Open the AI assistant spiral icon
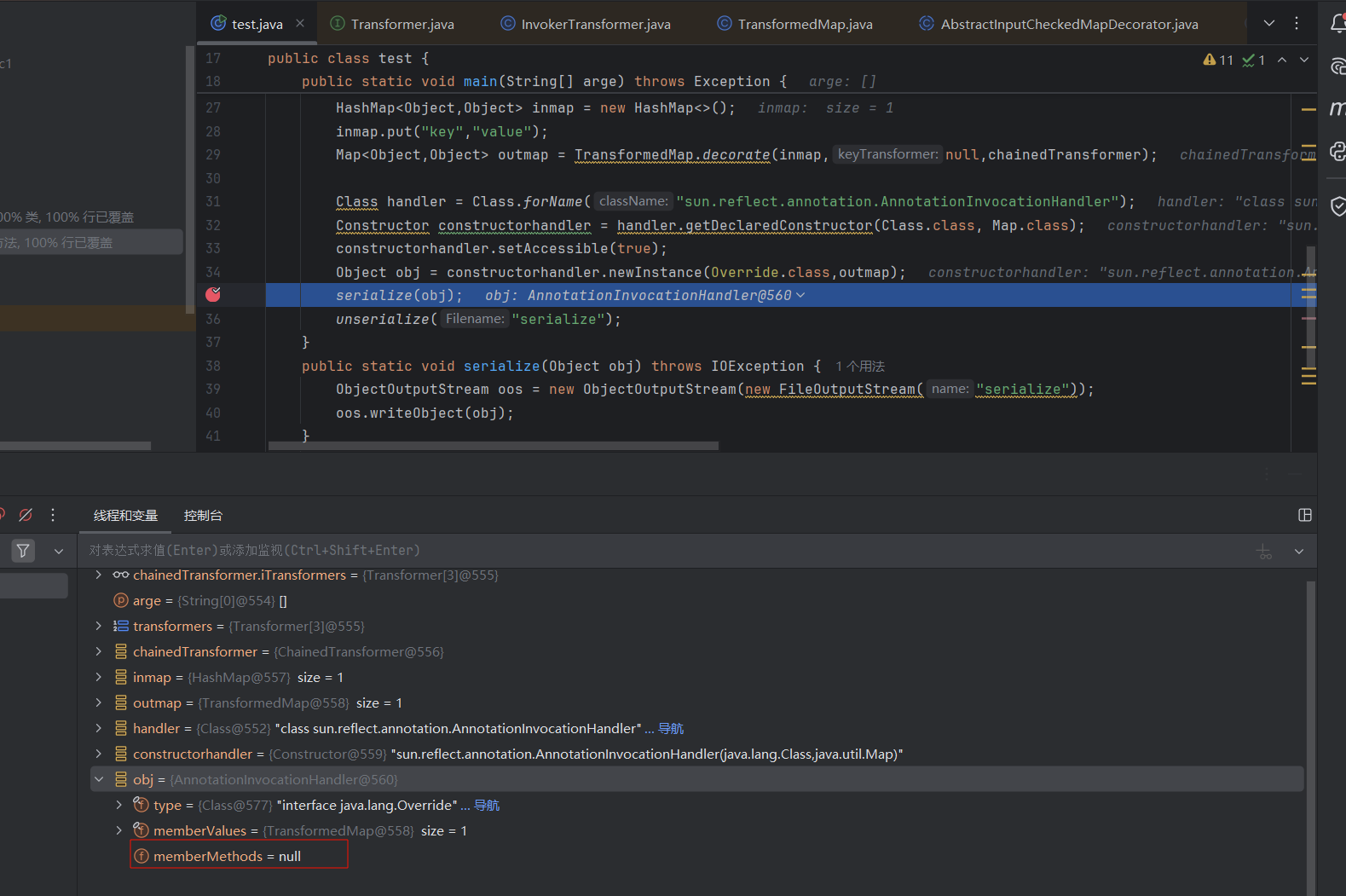The width and height of the screenshot is (1346, 896). click(1337, 66)
